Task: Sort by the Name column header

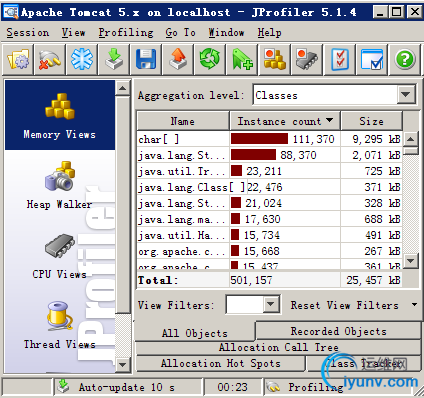Action: click(183, 121)
